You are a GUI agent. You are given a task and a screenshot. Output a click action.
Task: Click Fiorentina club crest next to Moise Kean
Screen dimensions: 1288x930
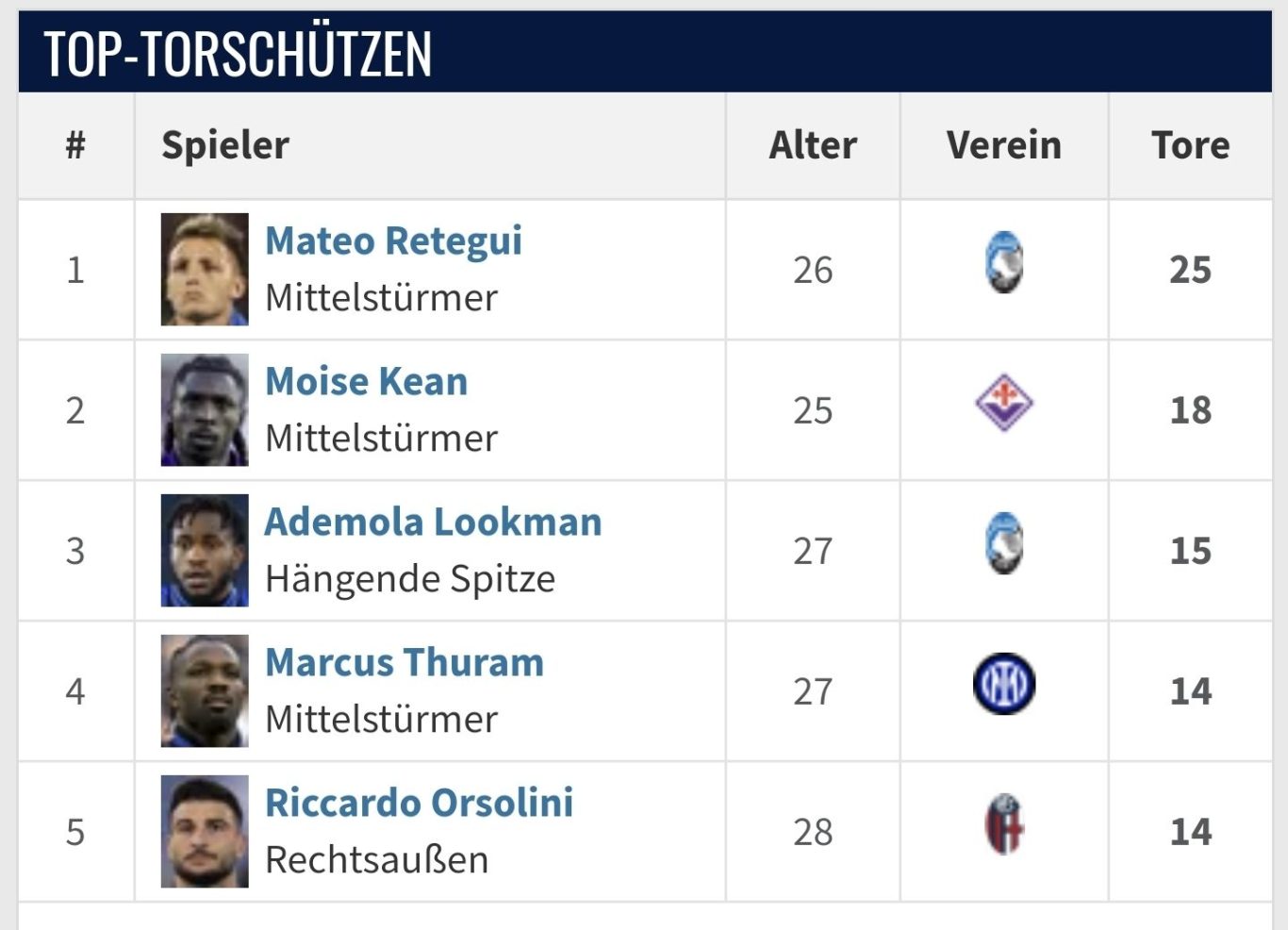(x=1004, y=403)
